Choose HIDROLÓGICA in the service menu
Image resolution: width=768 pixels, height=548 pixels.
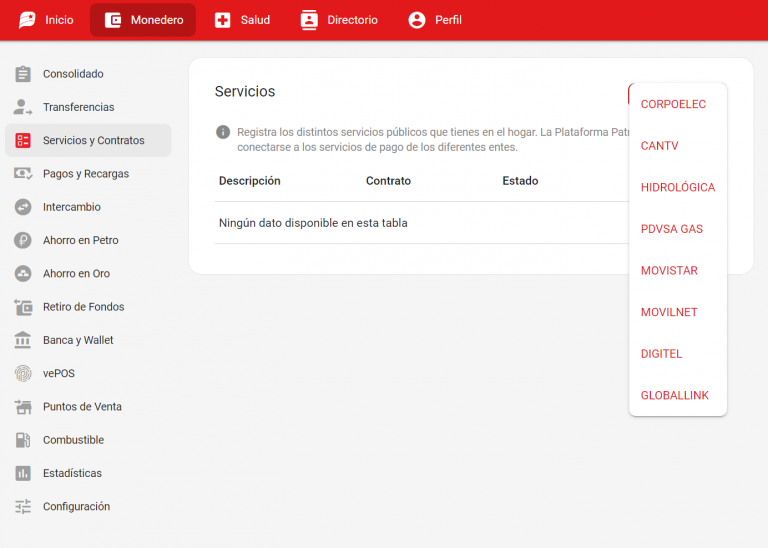point(678,188)
